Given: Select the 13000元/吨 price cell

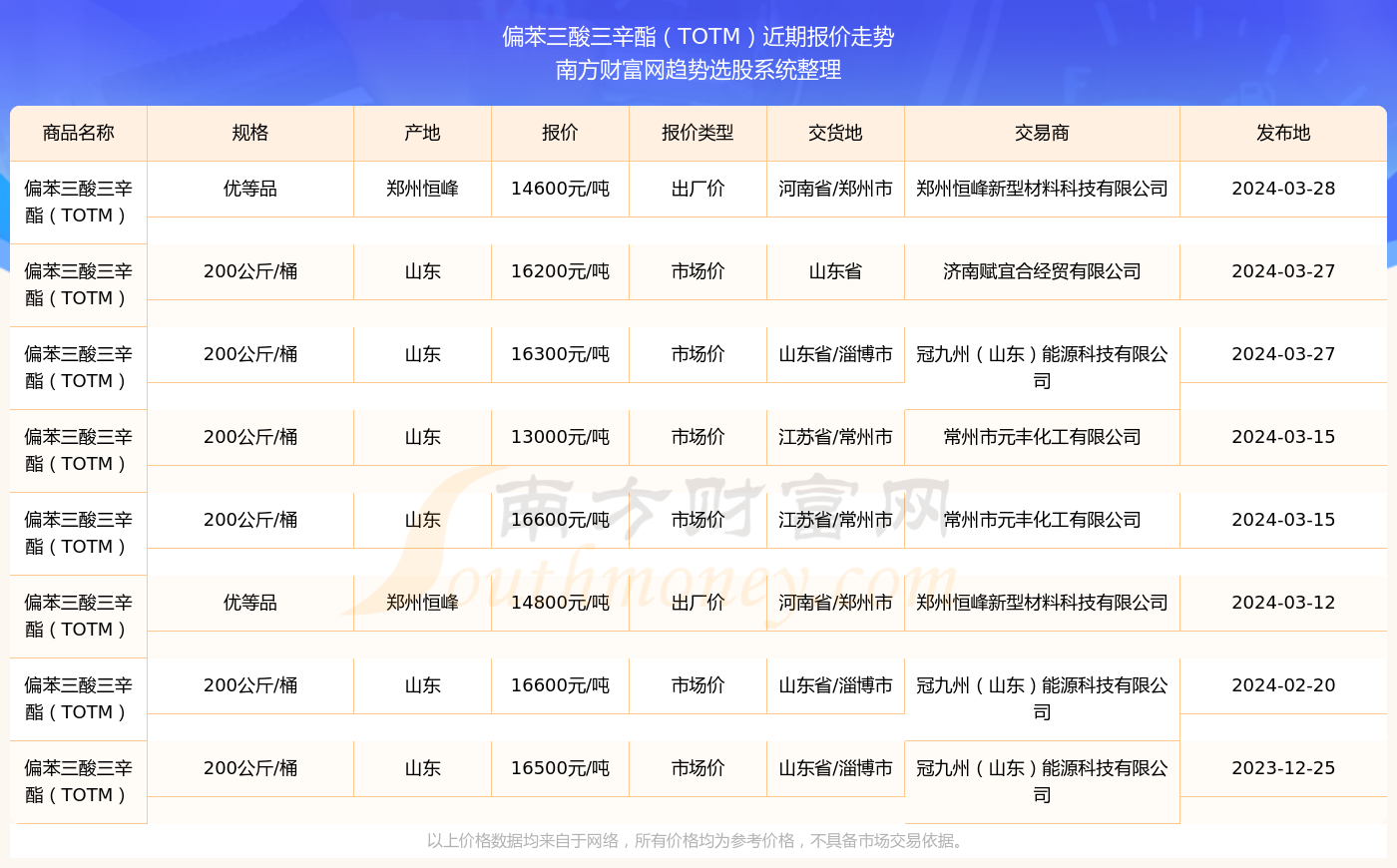Looking at the screenshot, I should (560, 437).
